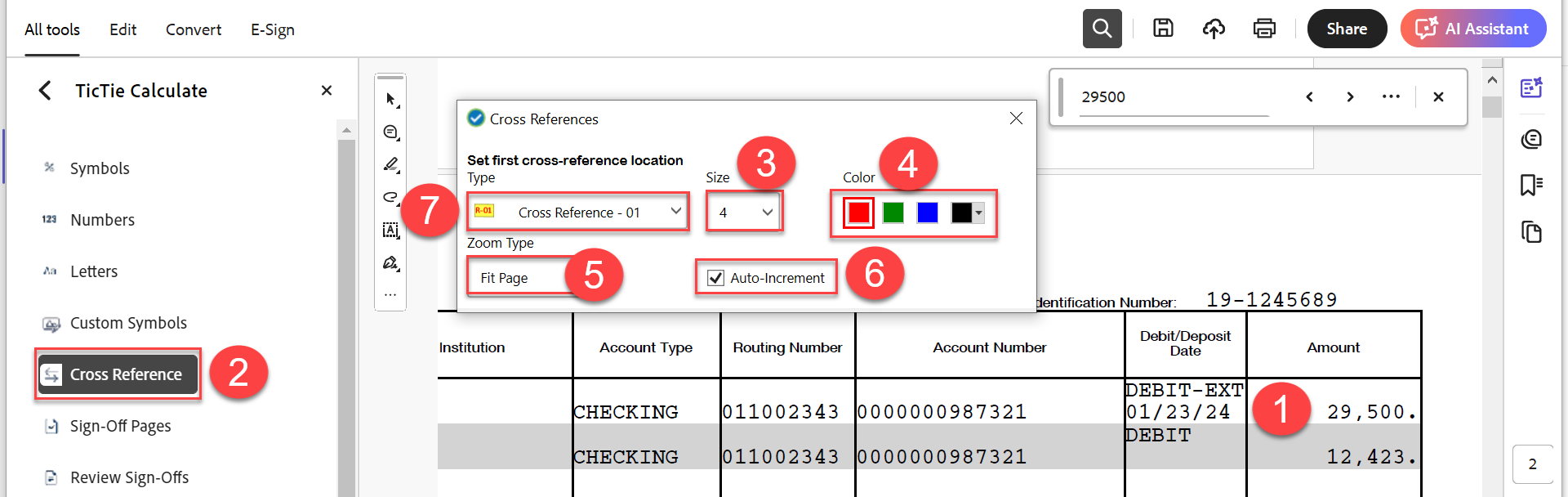Click the Symbols percent icon
Image resolution: width=1568 pixels, height=497 pixels.
coord(50,168)
